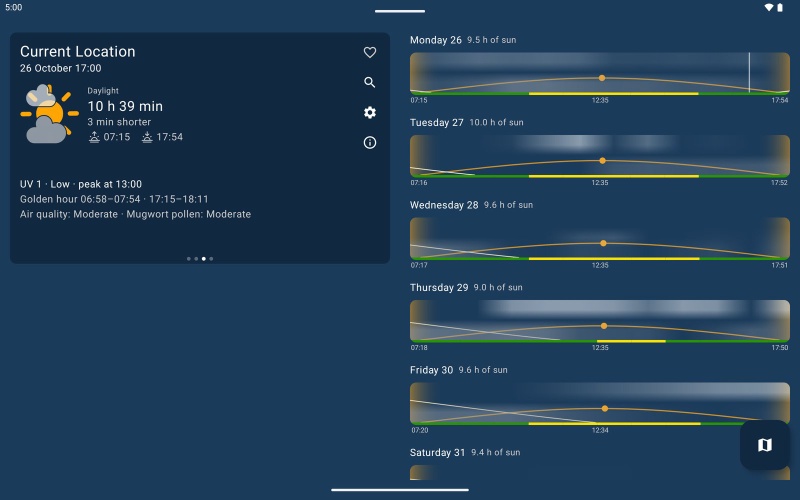The image size is (800, 500).
Task: Click the 07:15 sunrise label under Monday's chart
Action: pos(419,100)
